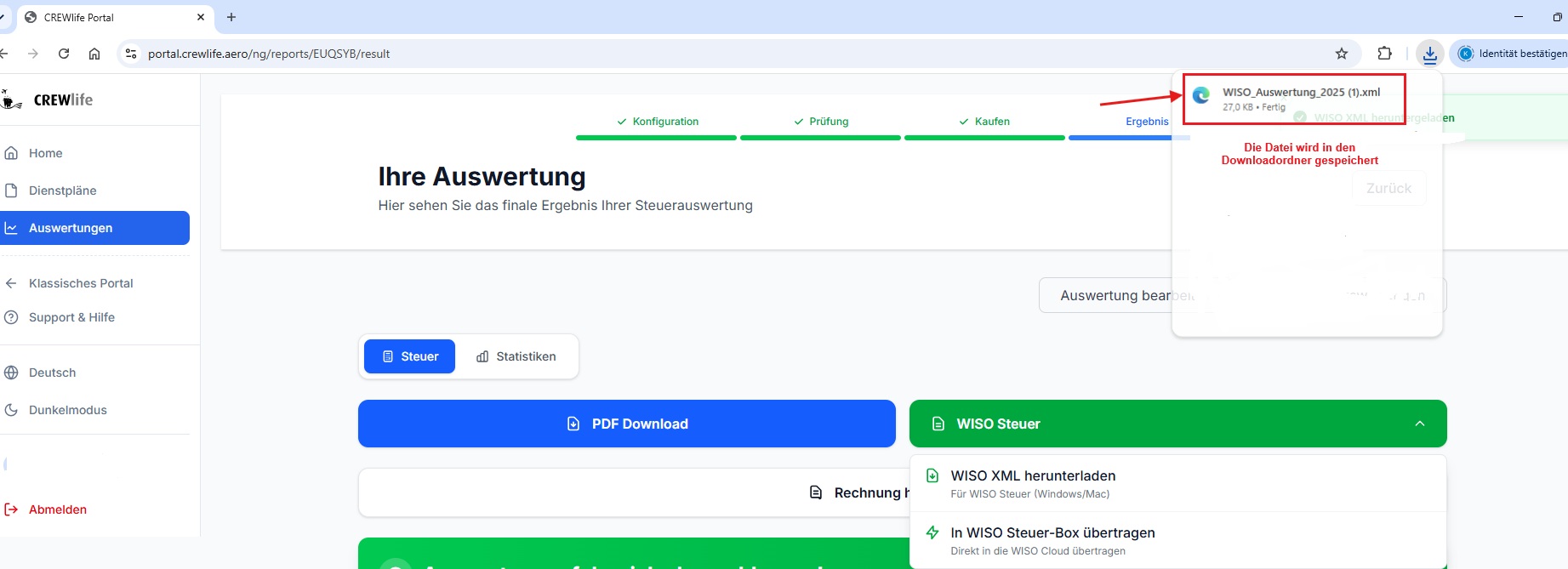
Task: Collapse the WISO Steuer dropdown chevron
Action: coord(1420,424)
